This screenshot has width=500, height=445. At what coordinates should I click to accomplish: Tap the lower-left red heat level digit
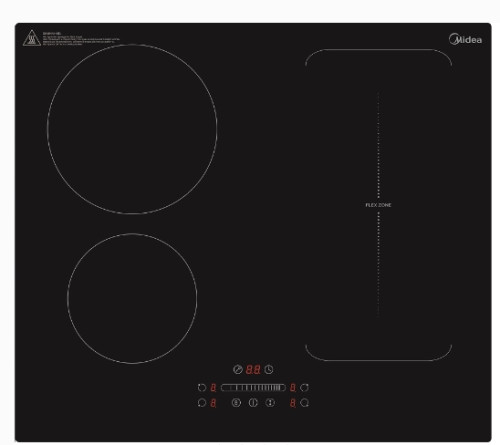click(x=213, y=403)
